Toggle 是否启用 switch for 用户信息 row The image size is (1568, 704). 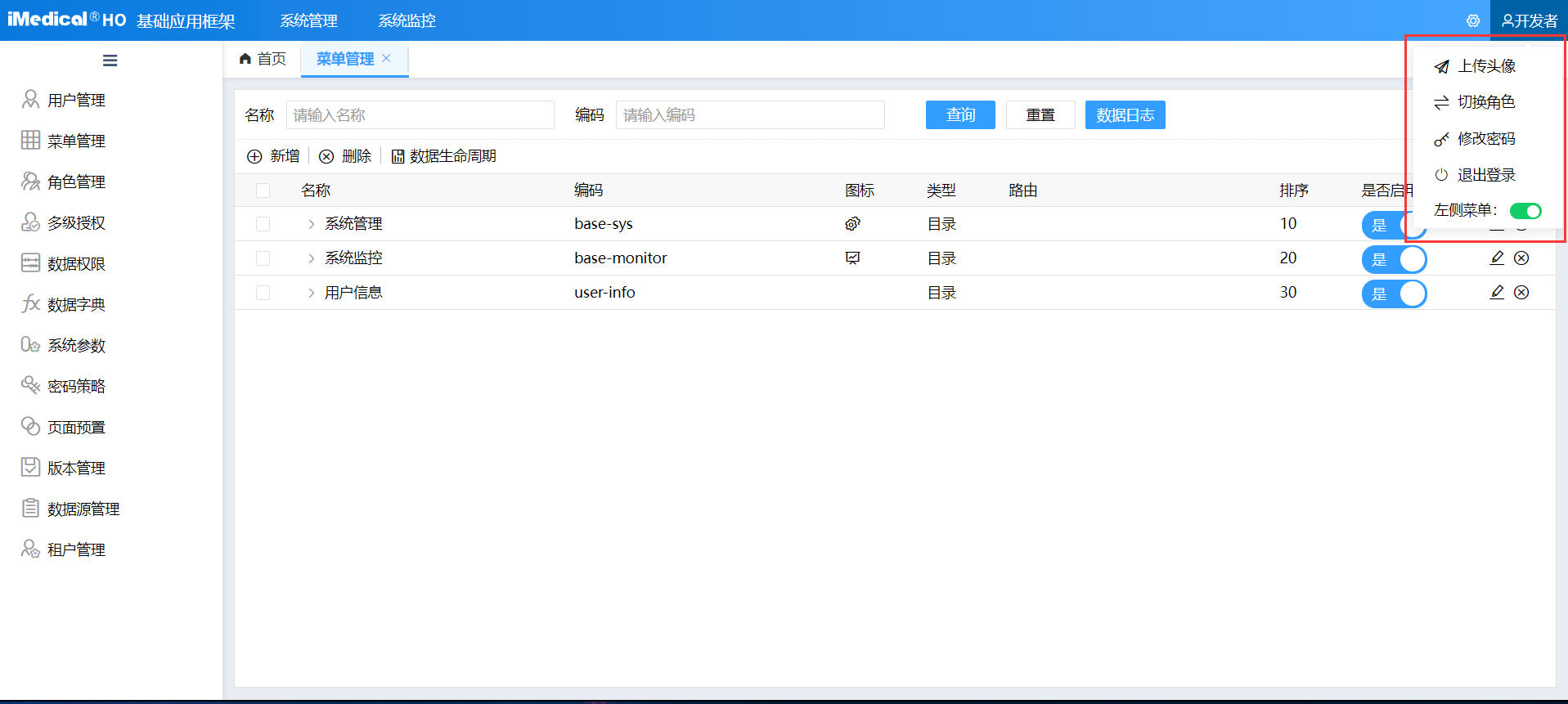pyautogui.click(x=1394, y=294)
